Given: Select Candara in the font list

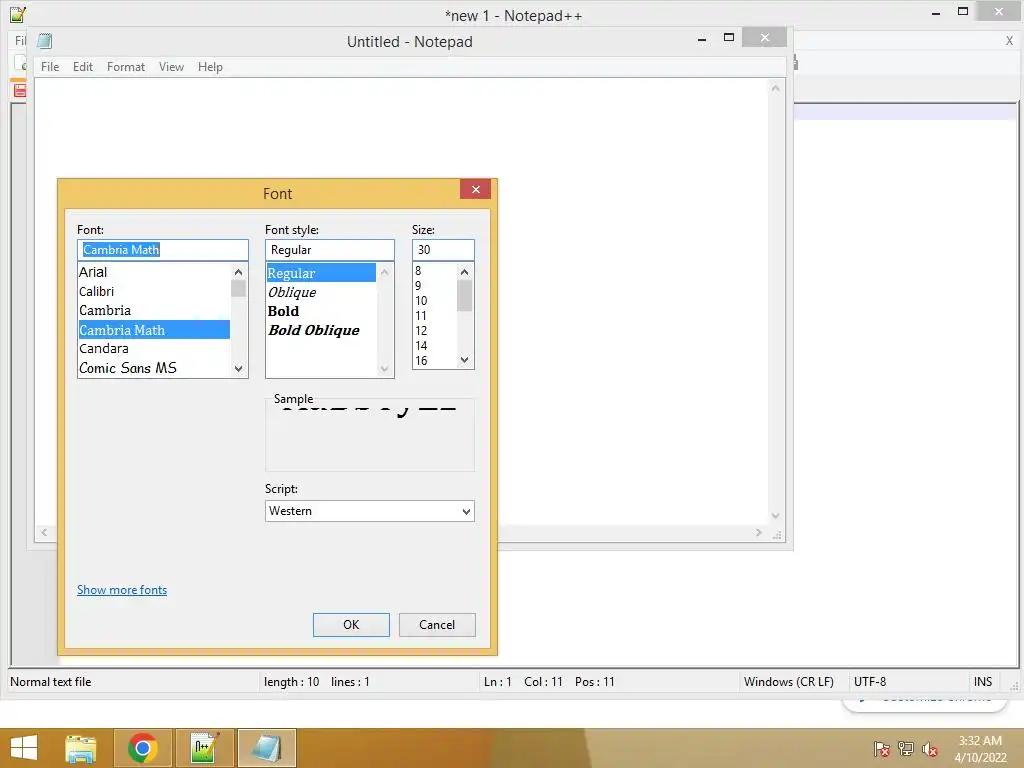Looking at the screenshot, I should click(x=154, y=349).
